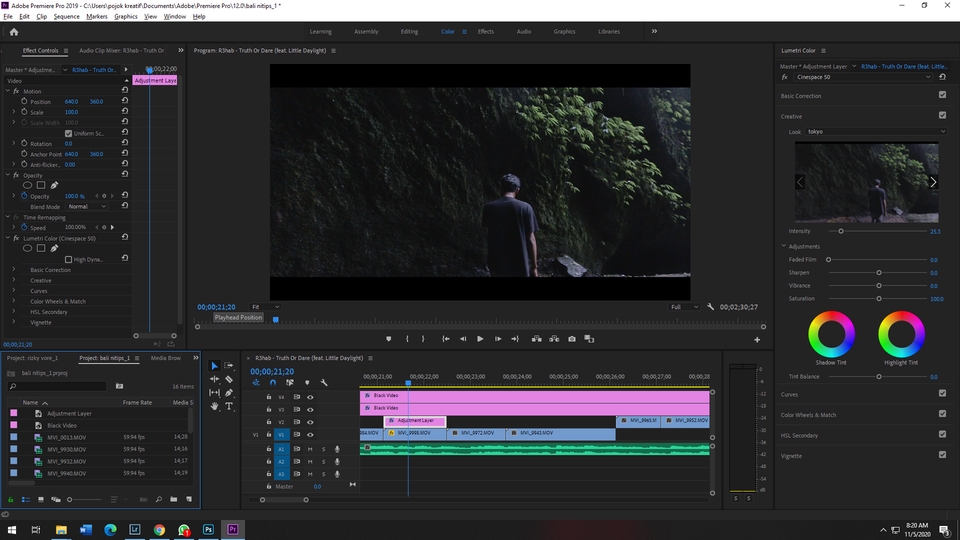
Task: Add a marker in the Program monitor
Action: tap(389, 339)
